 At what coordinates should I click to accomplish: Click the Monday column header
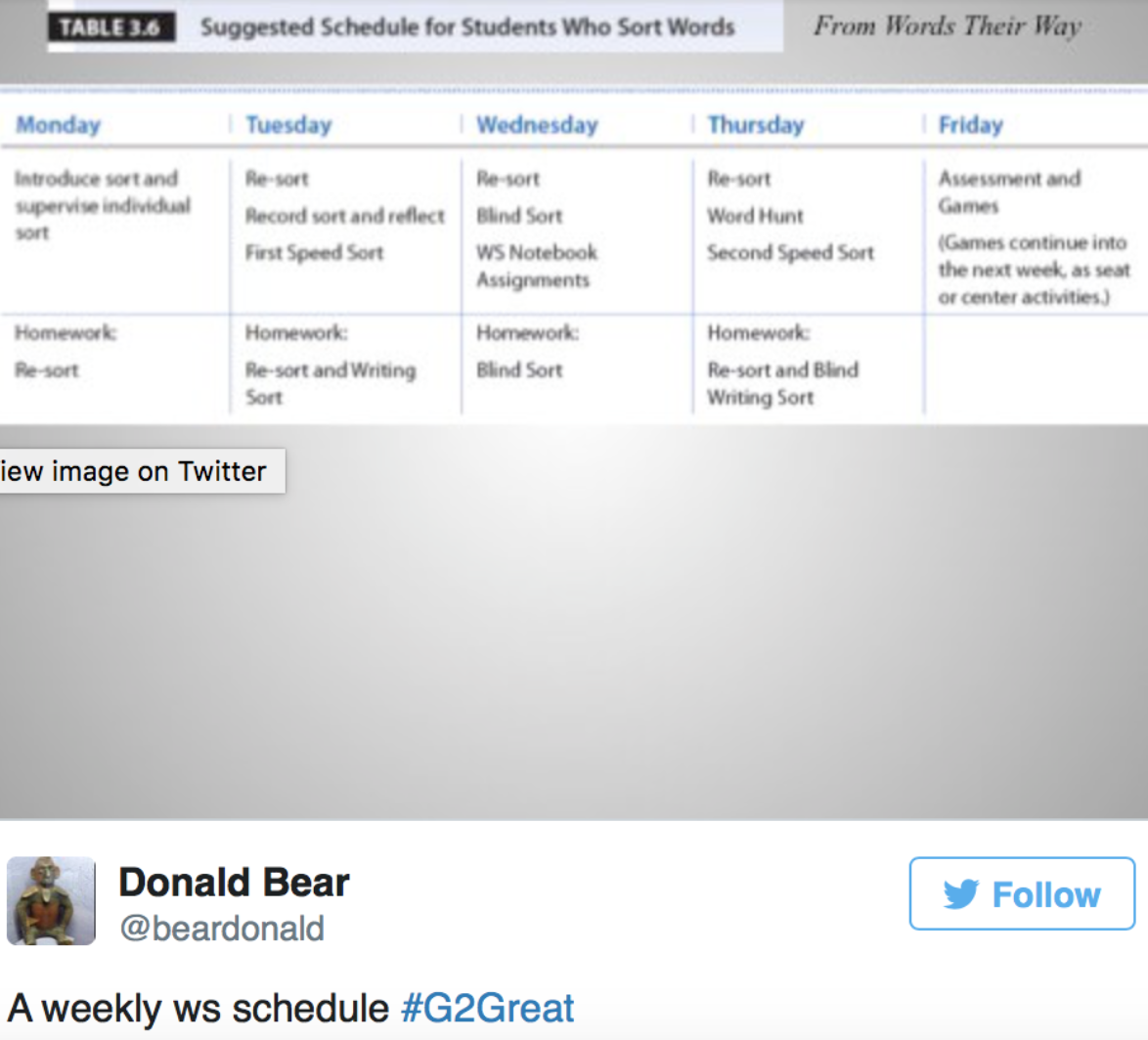[59, 124]
